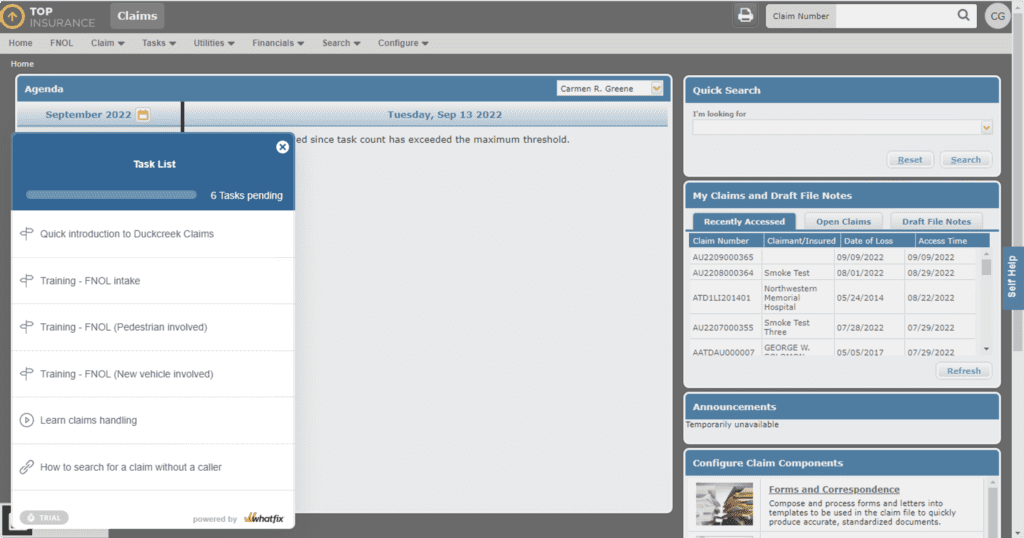
Task: Click the claims table vertical scrollbar
Action: pos(986,267)
